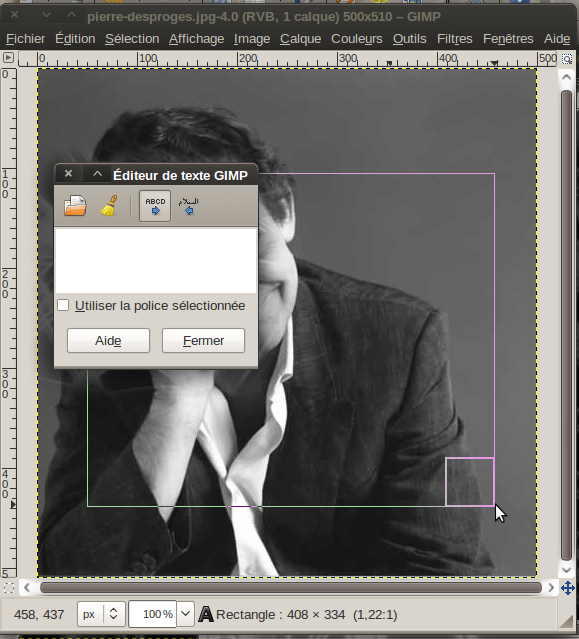The image size is (579, 639).
Task: Clear all text with the broom icon
Action: click(109, 205)
